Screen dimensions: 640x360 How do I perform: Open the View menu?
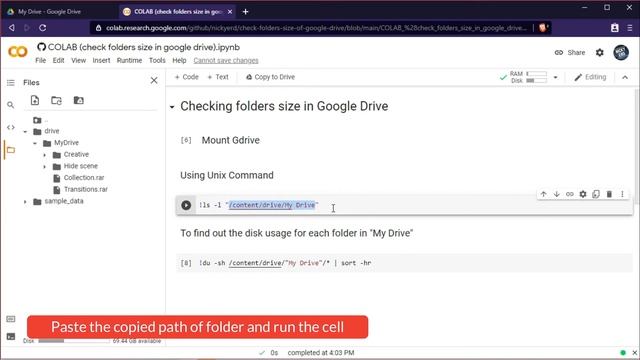pos(78,60)
